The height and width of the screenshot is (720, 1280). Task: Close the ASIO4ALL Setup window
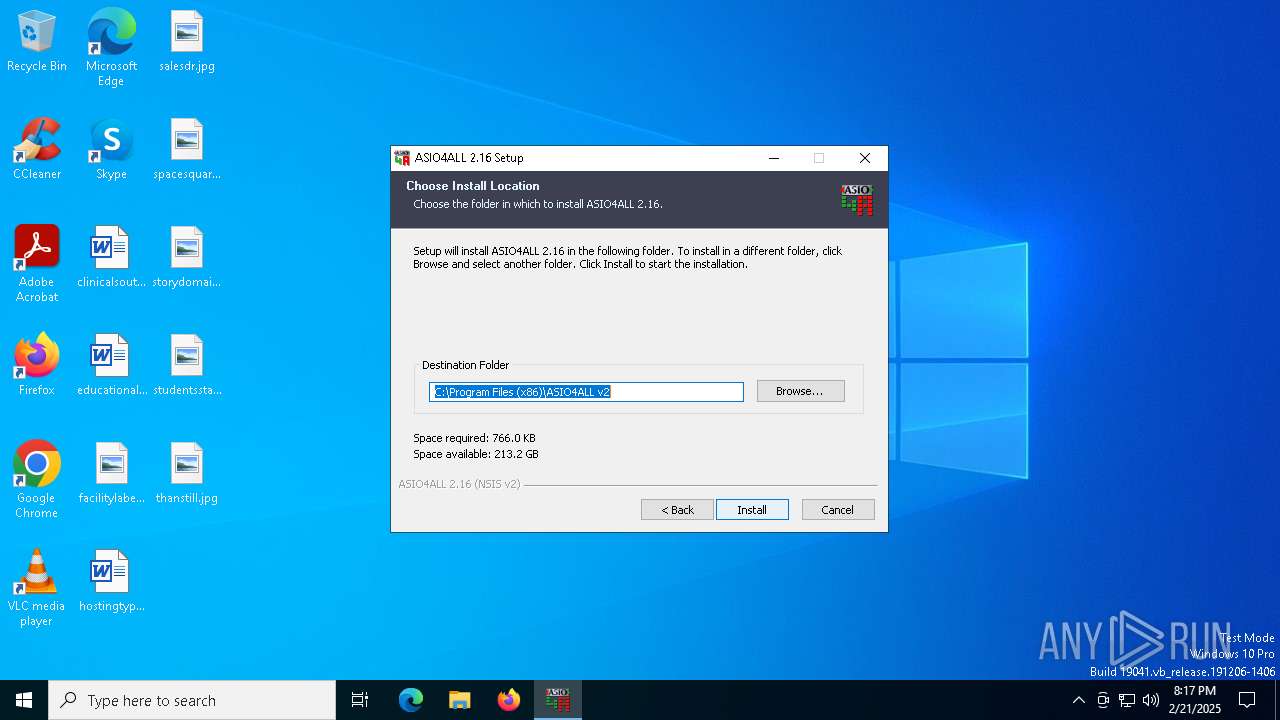tap(865, 158)
